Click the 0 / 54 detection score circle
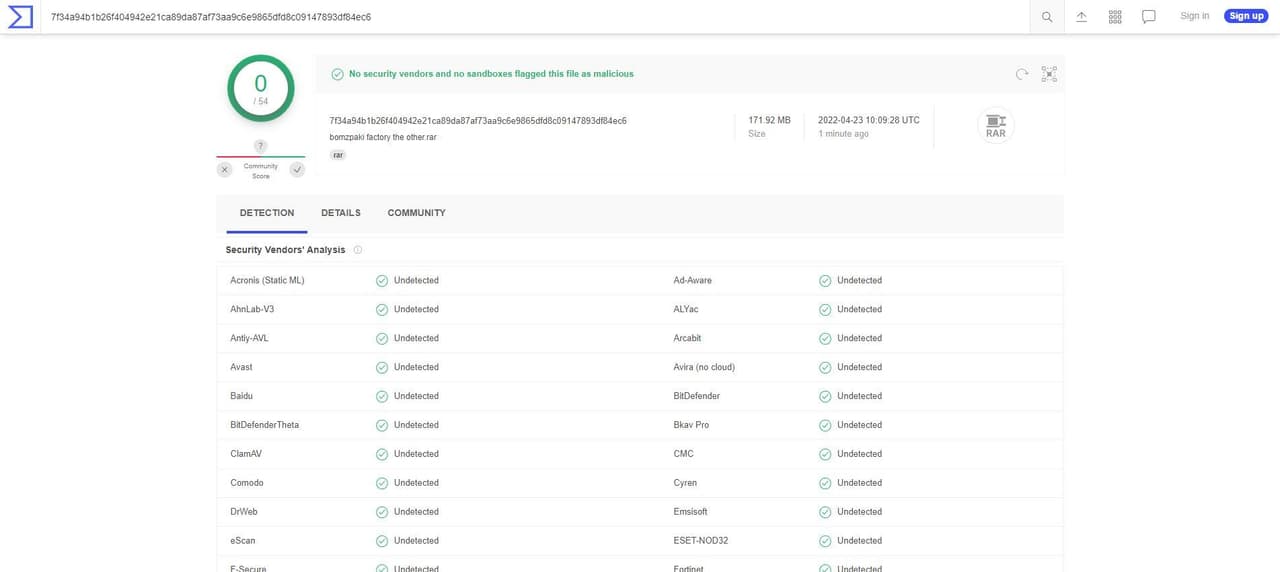The height and width of the screenshot is (572, 1280). pos(261,88)
